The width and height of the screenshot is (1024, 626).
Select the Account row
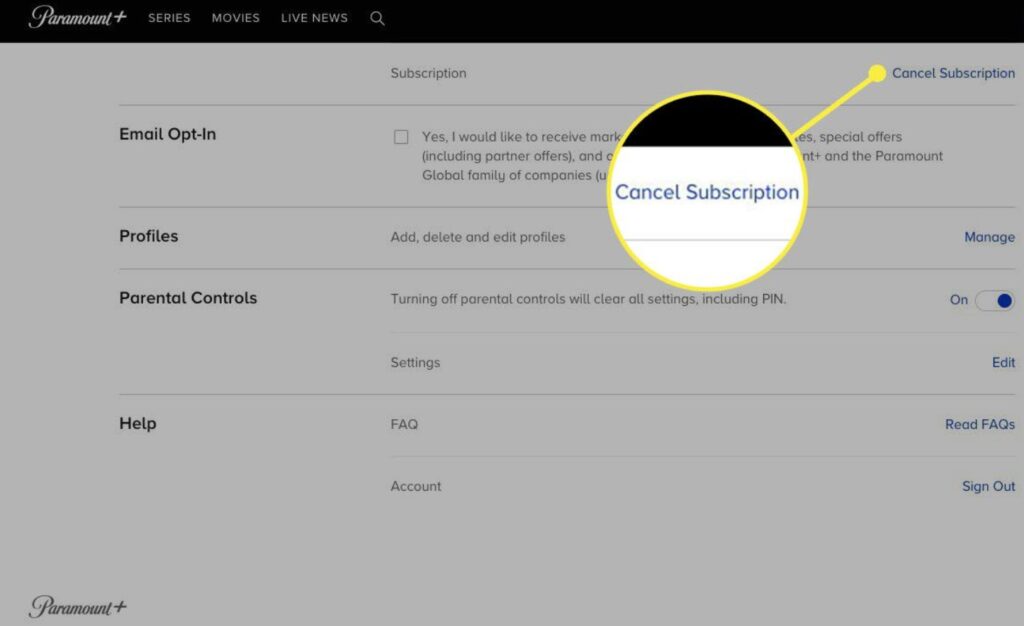(x=416, y=486)
